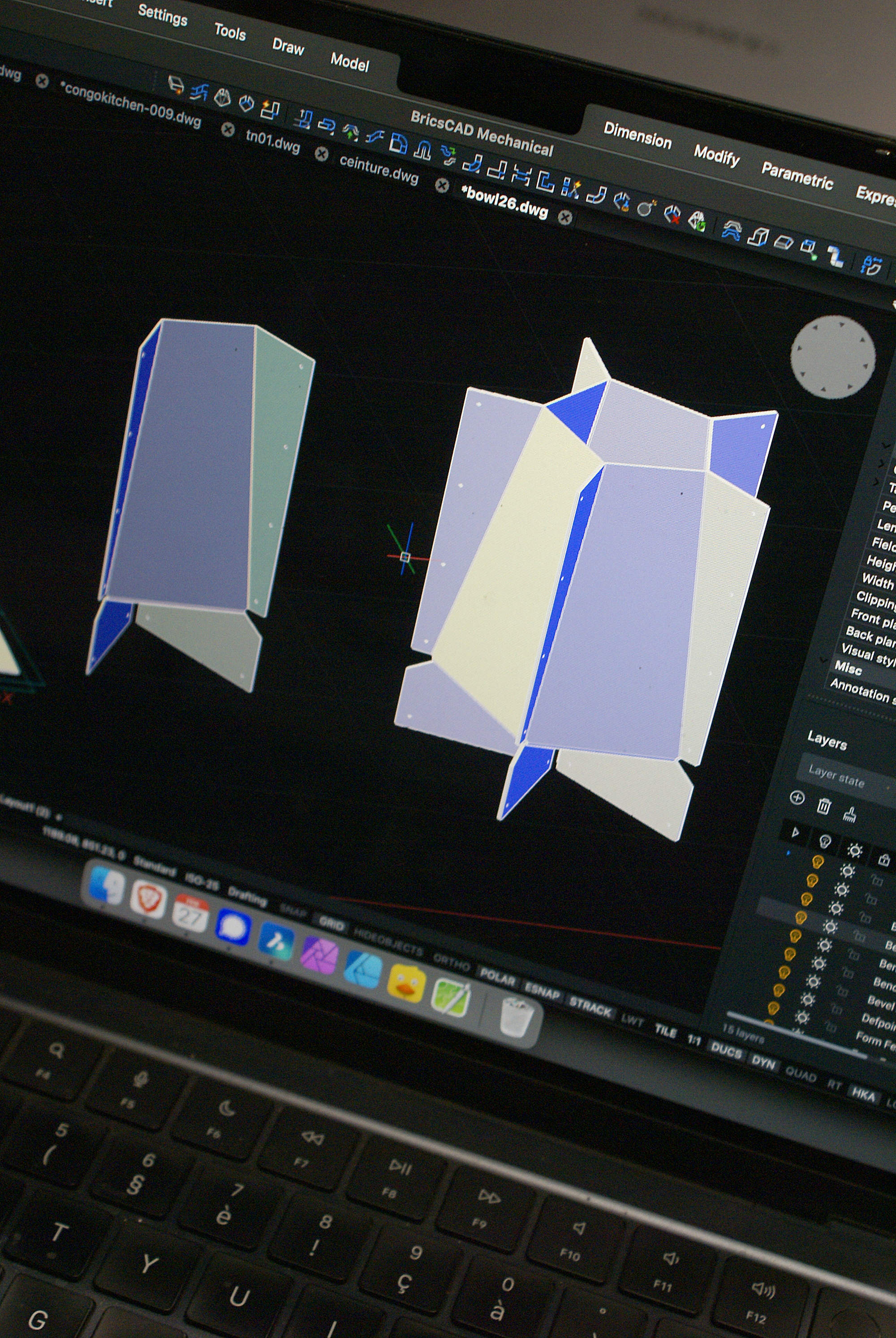Toggle SNAP in the status bar

pos(293,911)
